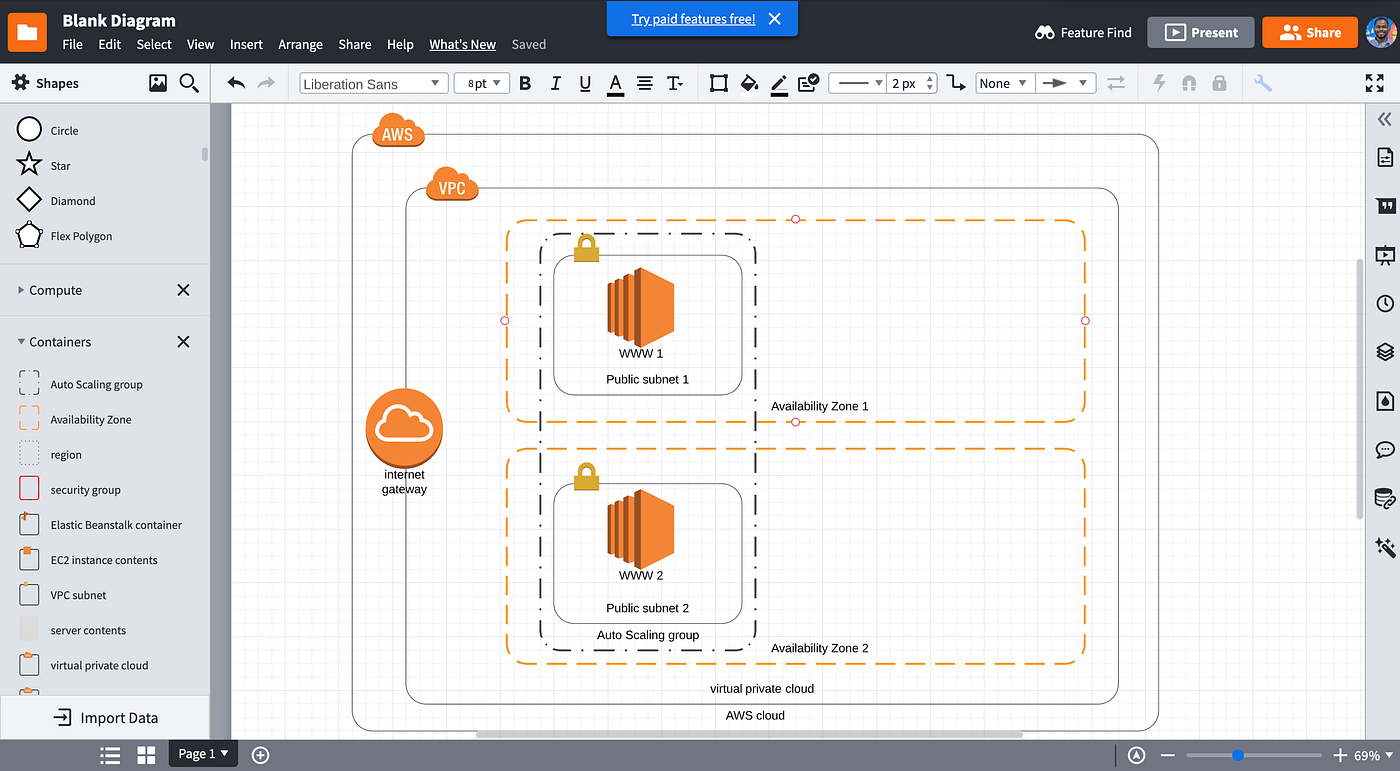Open the Comments panel

[x=1383, y=449]
